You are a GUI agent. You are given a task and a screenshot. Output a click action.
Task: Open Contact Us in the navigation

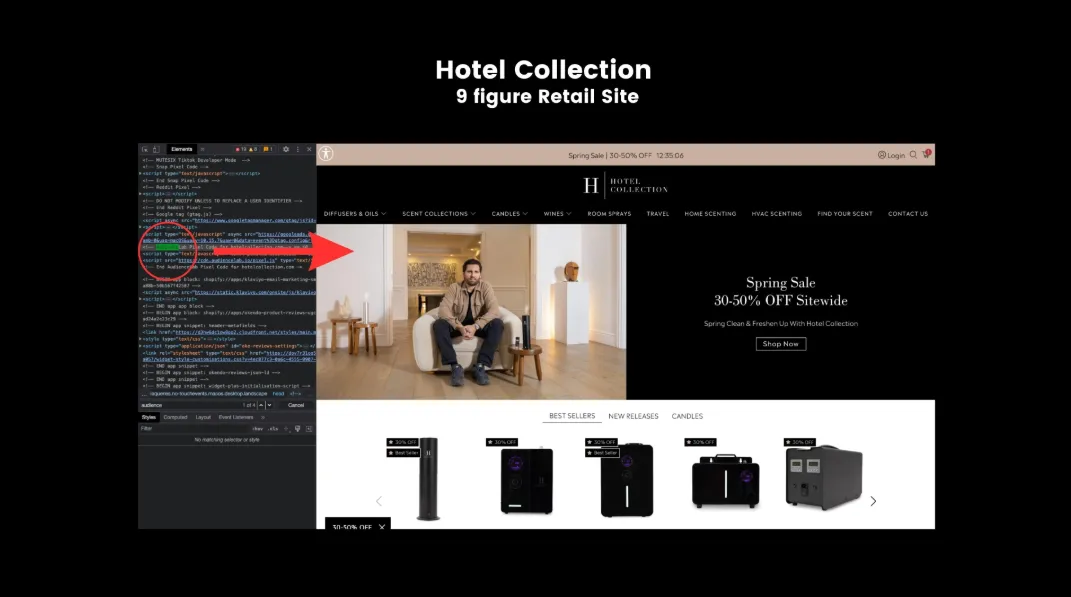(908, 214)
